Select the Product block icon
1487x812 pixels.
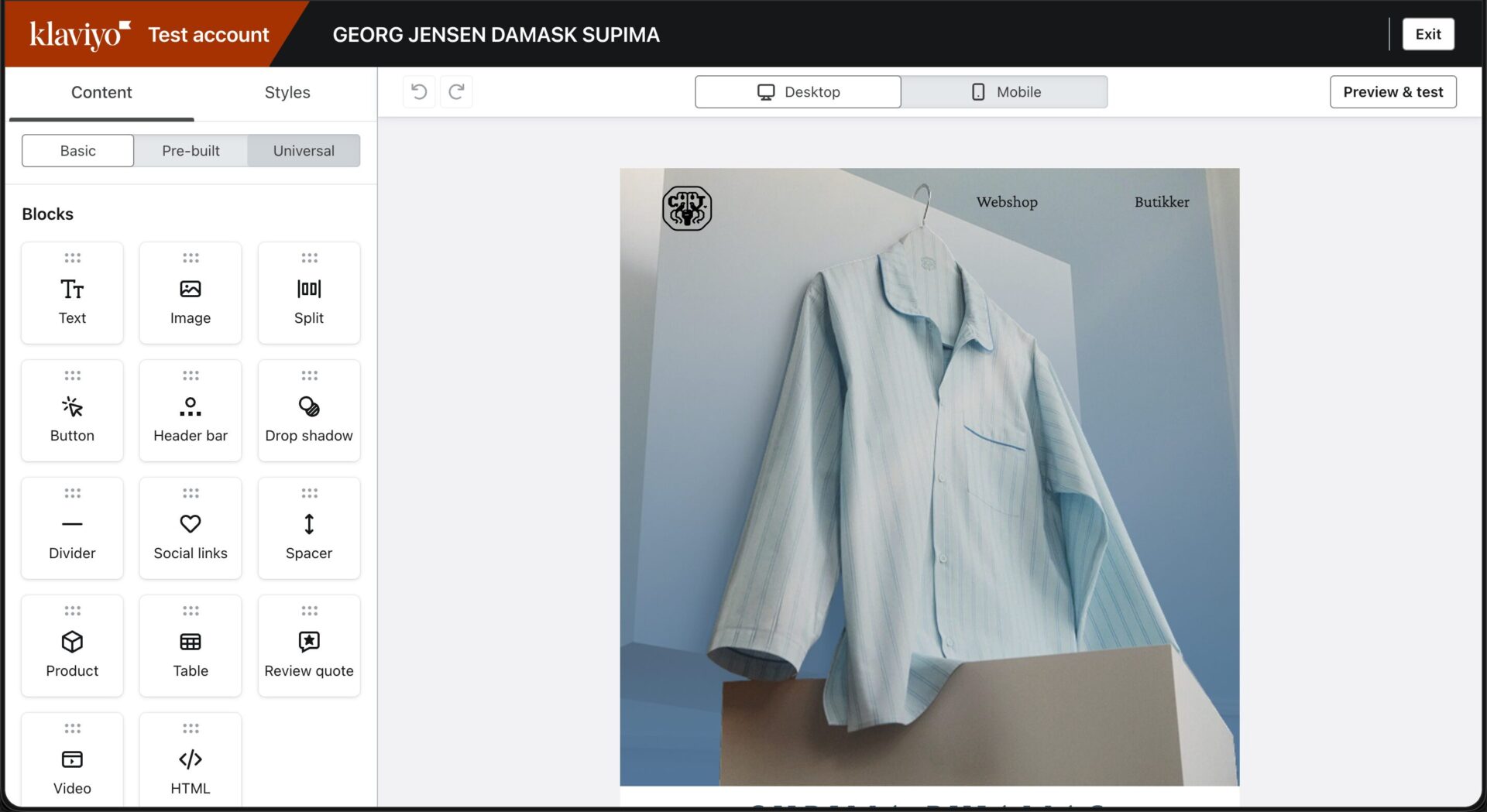tap(72, 642)
